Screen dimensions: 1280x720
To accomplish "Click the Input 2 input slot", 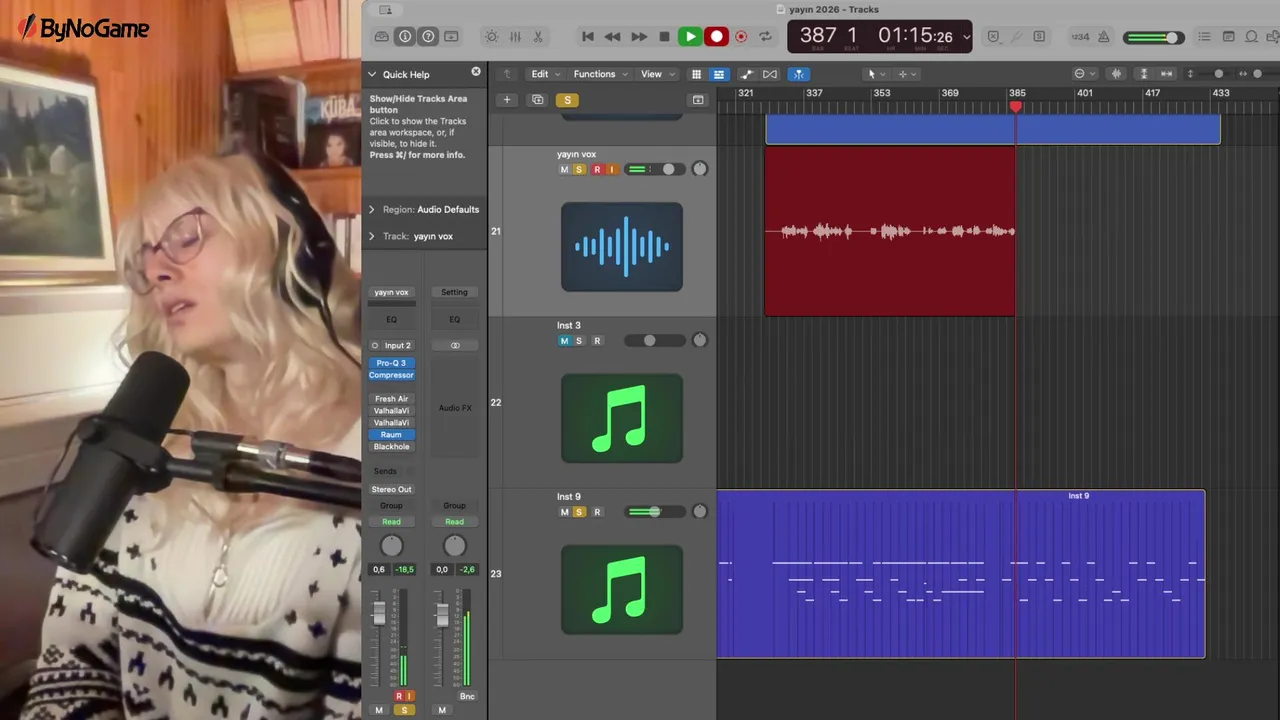I will point(398,346).
